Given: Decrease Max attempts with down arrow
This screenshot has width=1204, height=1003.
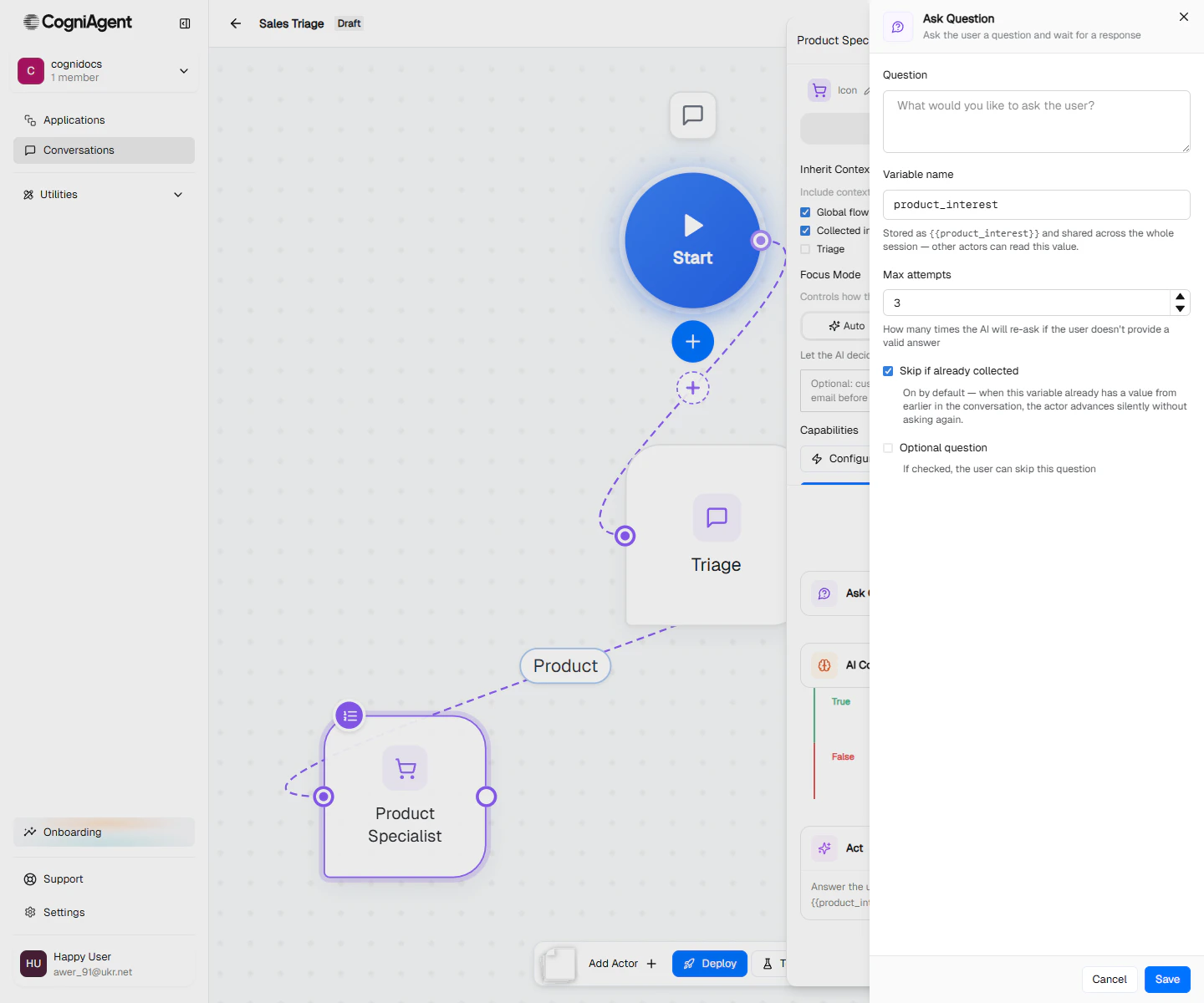Looking at the screenshot, I should click(1180, 309).
